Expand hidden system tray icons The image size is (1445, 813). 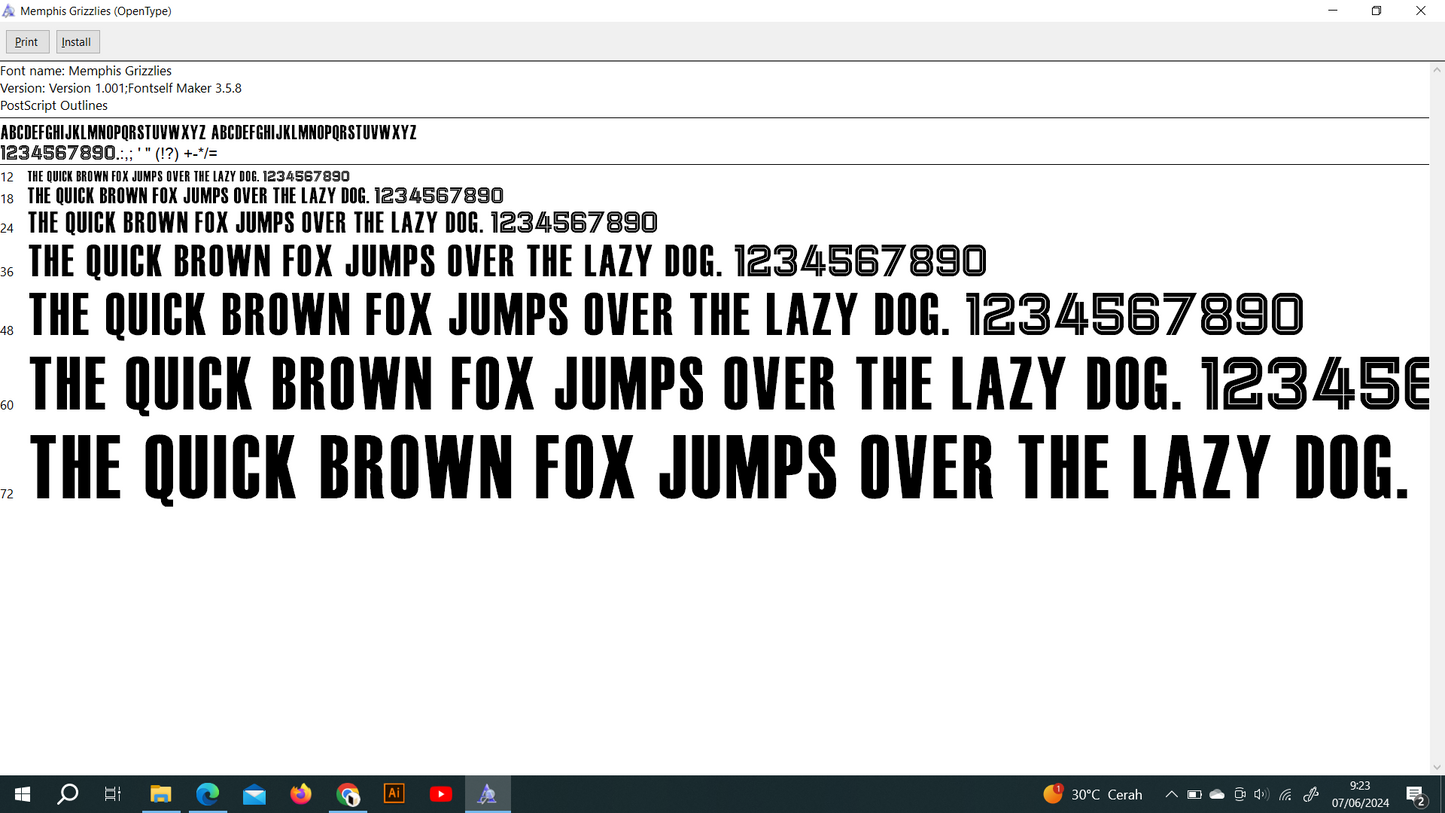coord(1171,795)
